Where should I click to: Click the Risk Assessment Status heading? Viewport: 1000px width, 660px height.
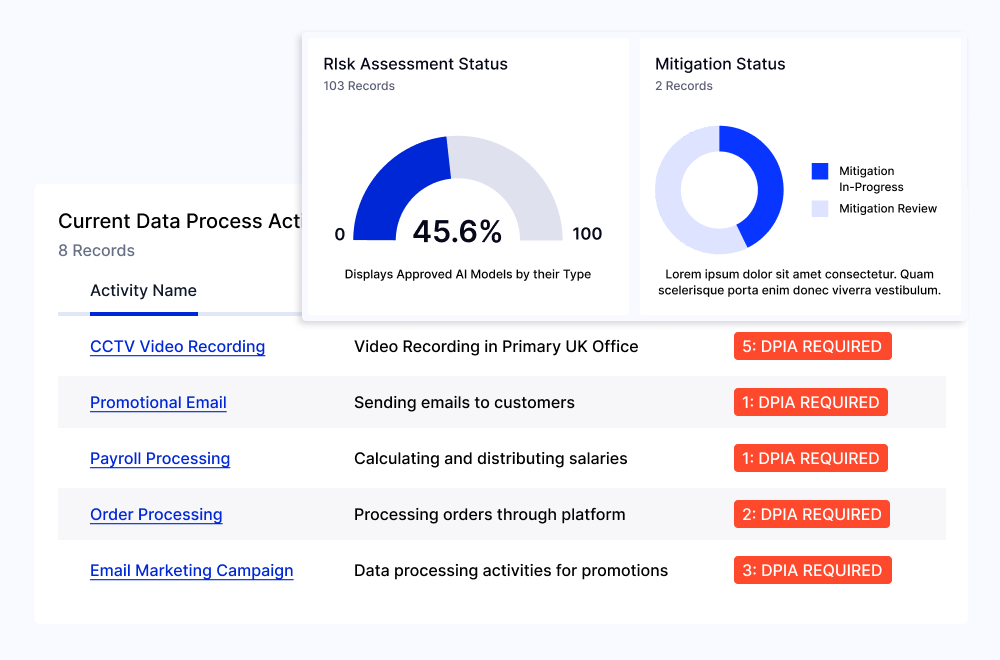(414, 63)
